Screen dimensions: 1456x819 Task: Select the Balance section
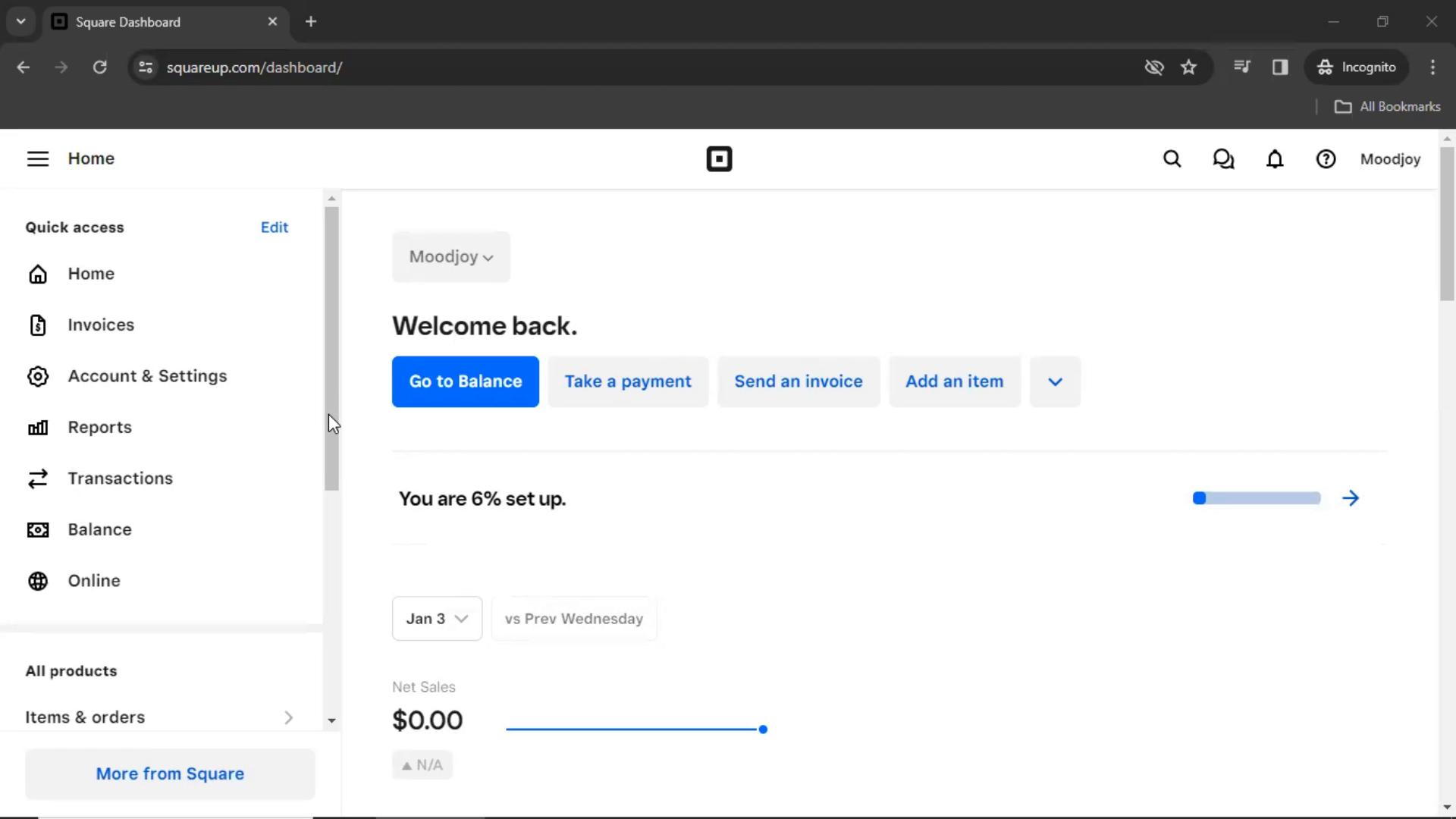coord(100,530)
